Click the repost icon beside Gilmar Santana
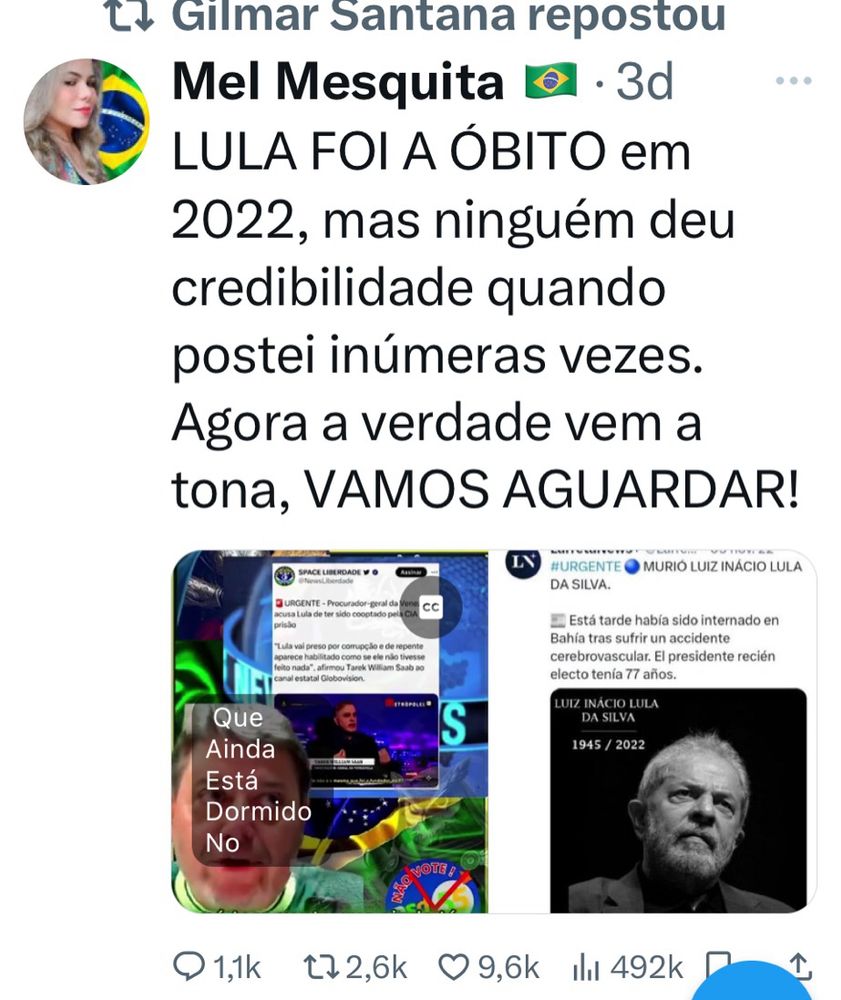The width and height of the screenshot is (841, 1000). click(x=129, y=15)
